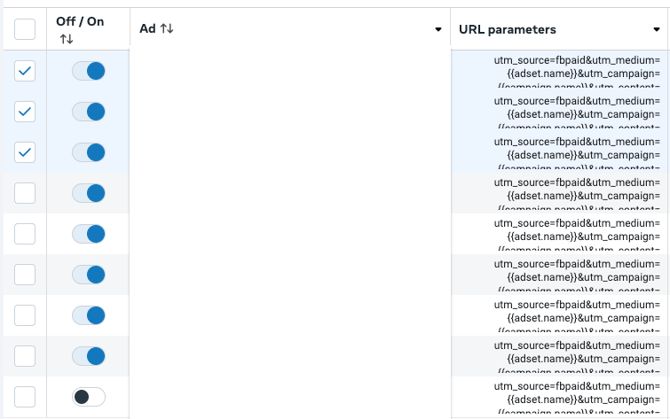Enable the switched-off toggle in last row
This screenshot has height=419, width=670.
pyautogui.click(x=89, y=397)
